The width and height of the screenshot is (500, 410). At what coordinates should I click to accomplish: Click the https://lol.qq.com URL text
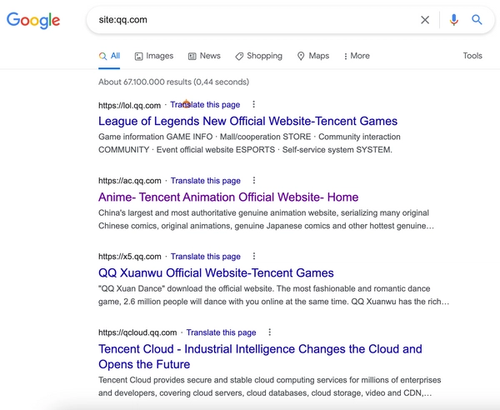pyautogui.click(x=130, y=105)
